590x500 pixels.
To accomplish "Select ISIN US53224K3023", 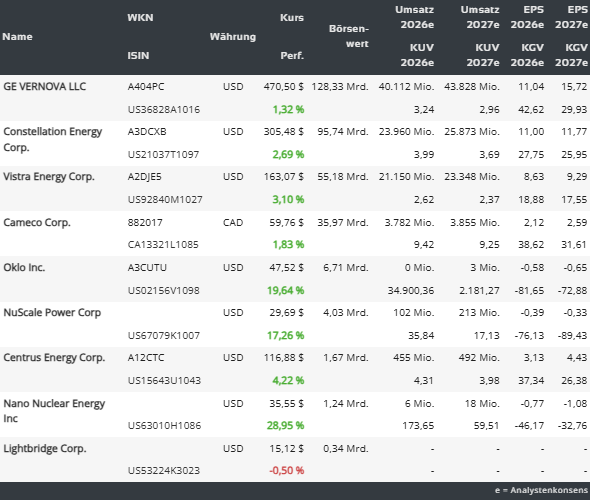I will tap(164, 470).
